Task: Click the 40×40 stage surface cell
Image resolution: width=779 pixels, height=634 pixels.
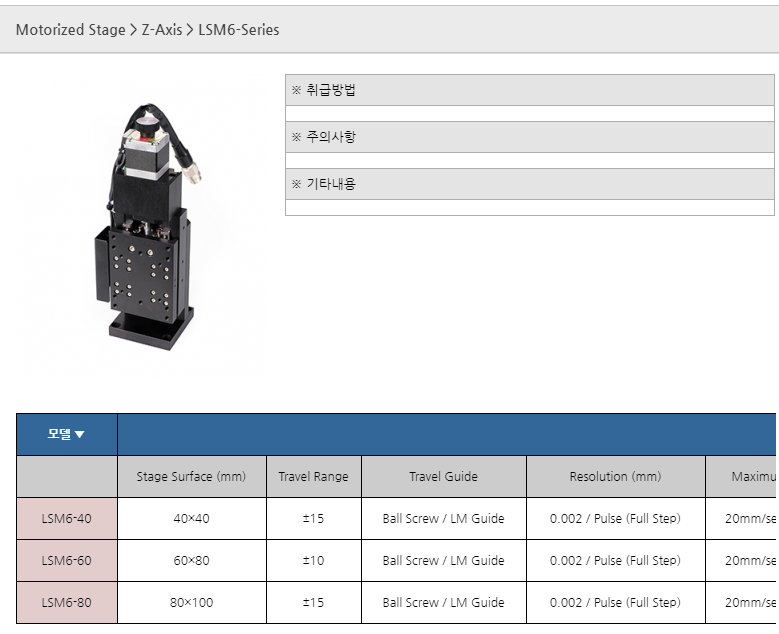Action: click(x=191, y=519)
